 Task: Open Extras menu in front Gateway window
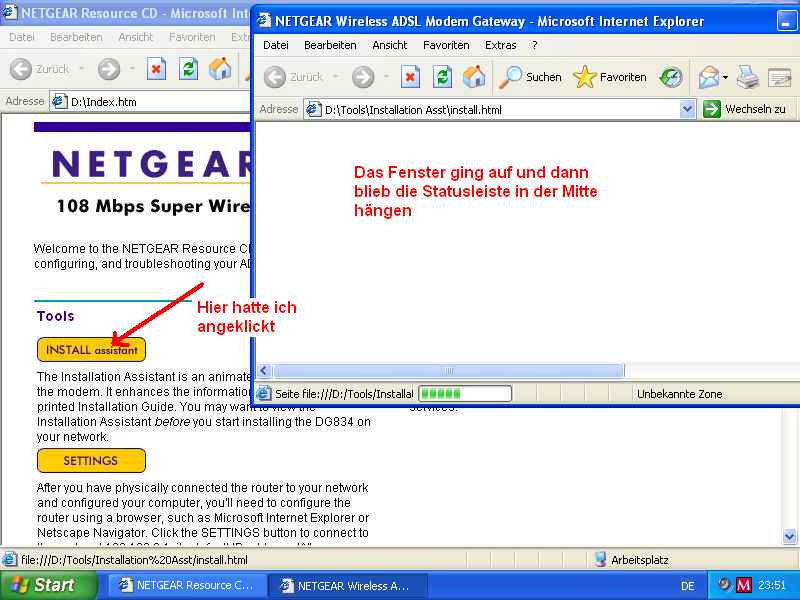(x=501, y=45)
